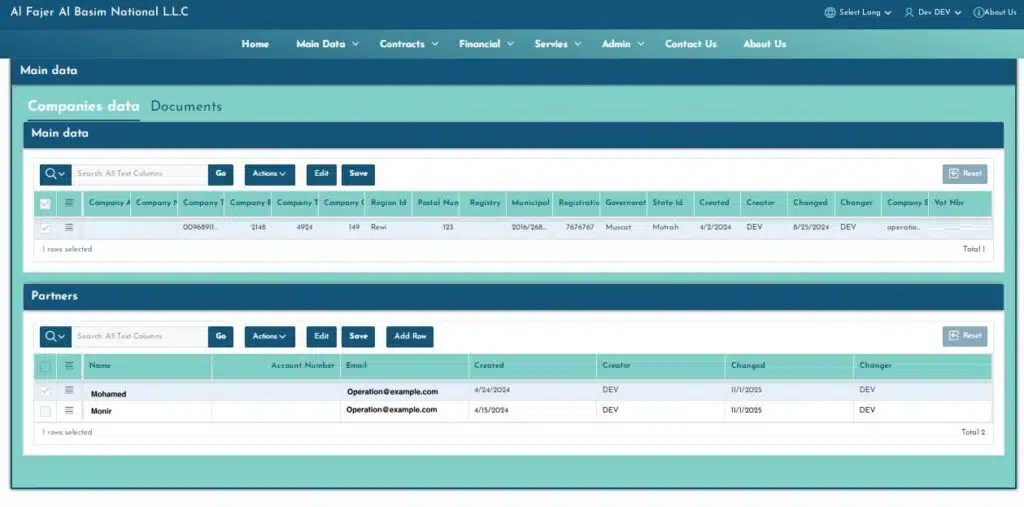Toggle checkbox for the Rewi company row
Screen dimensions: 1024x507
[45, 228]
